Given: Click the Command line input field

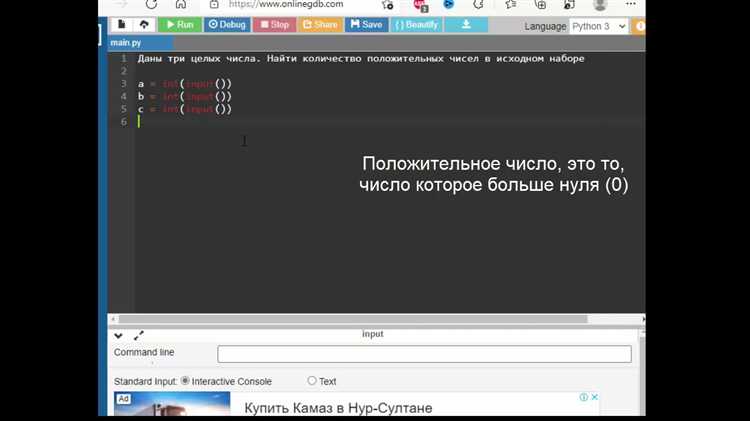Looking at the screenshot, I should 424,354.
